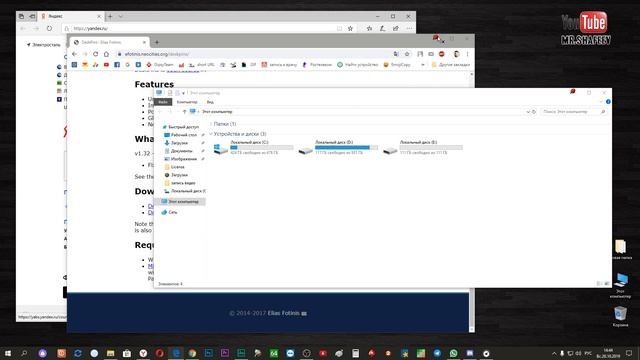Screen dimensions: 640x360
Task: Open the short URL bookmark
Action: tap(202, 64)
